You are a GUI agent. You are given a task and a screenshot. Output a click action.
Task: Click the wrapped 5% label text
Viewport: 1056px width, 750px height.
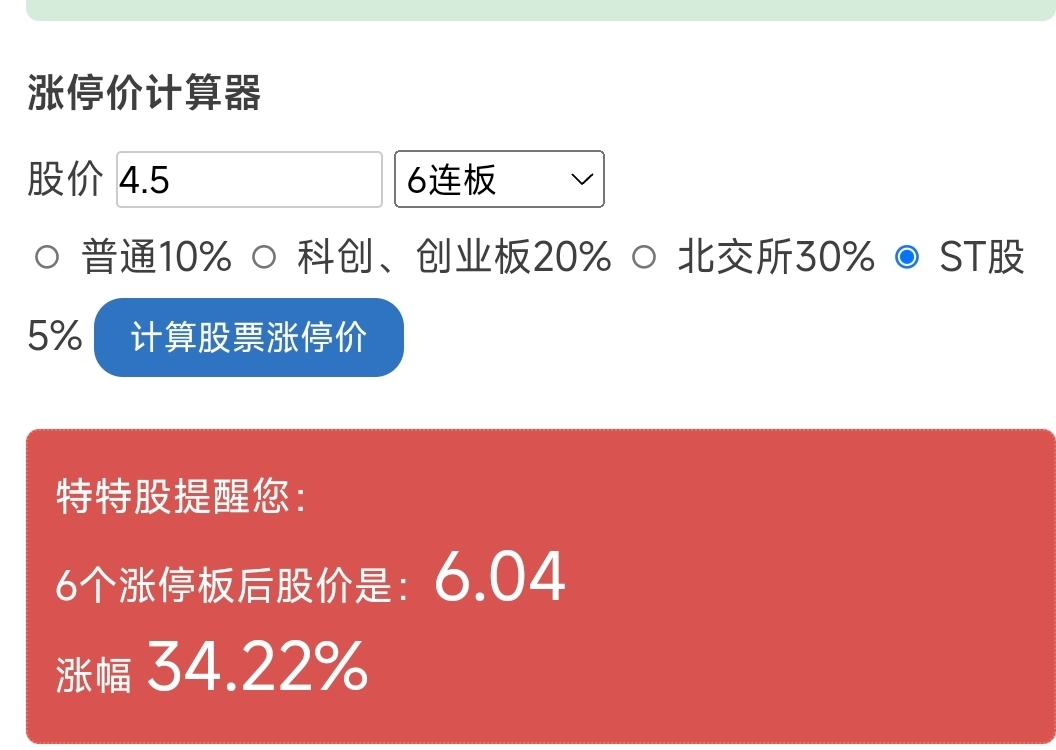55,336
